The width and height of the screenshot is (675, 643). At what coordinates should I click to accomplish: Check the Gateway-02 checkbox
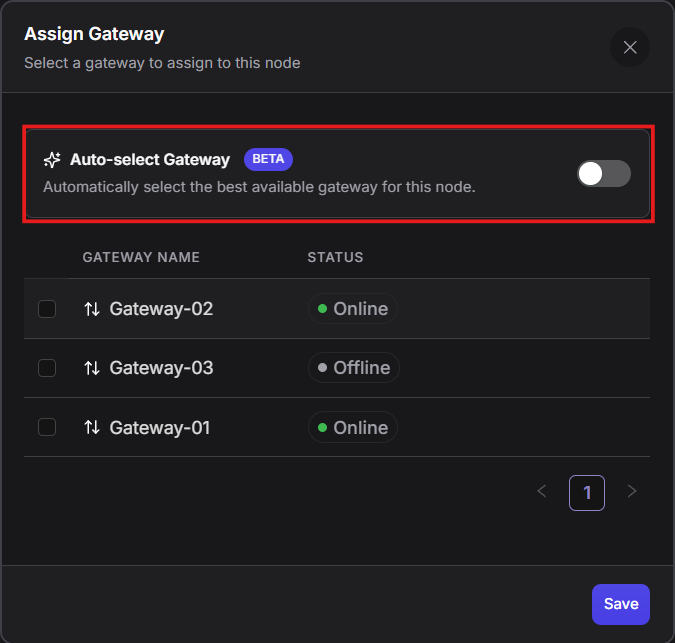(x=47, y=309)
